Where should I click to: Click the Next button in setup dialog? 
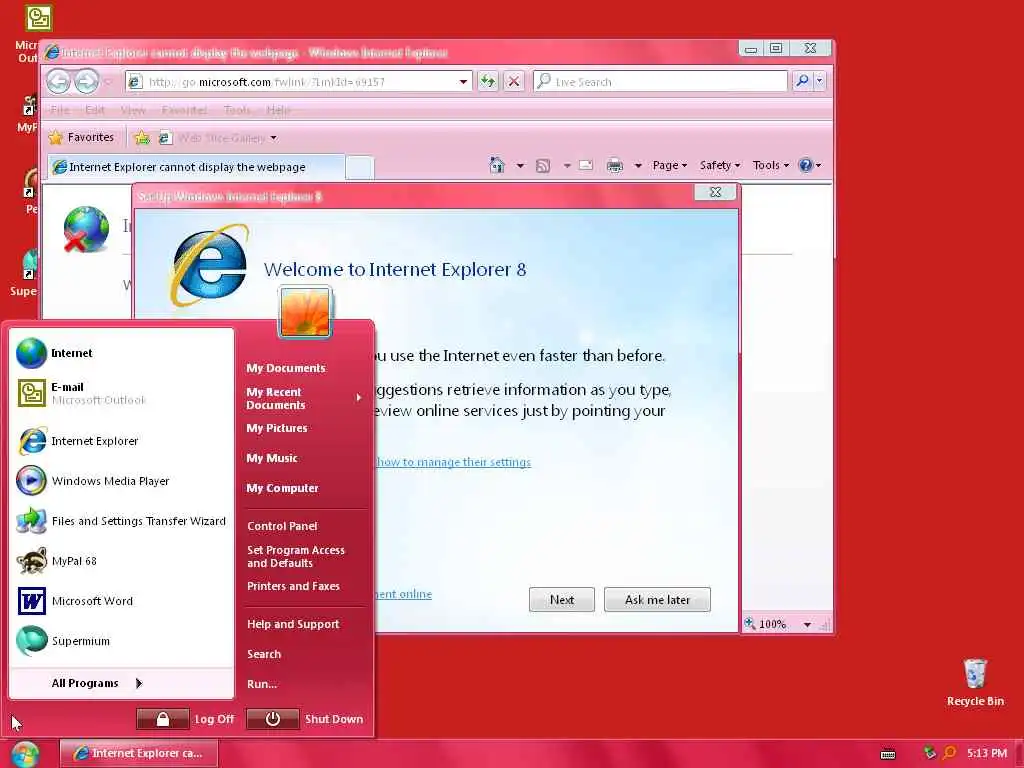click(562, 600)
